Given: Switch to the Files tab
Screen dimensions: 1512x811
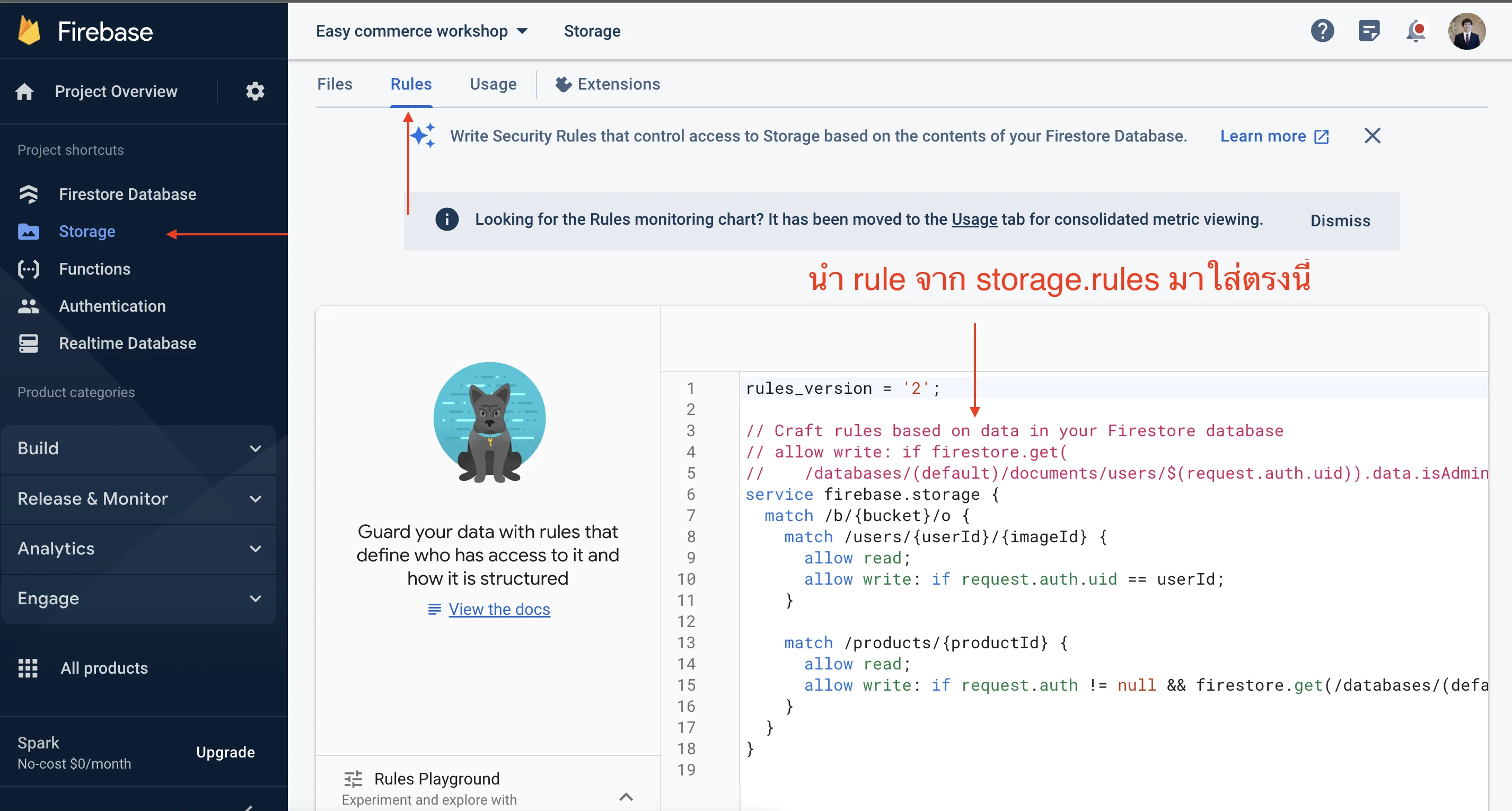Looking at the screenshot, I should point(335,84).
